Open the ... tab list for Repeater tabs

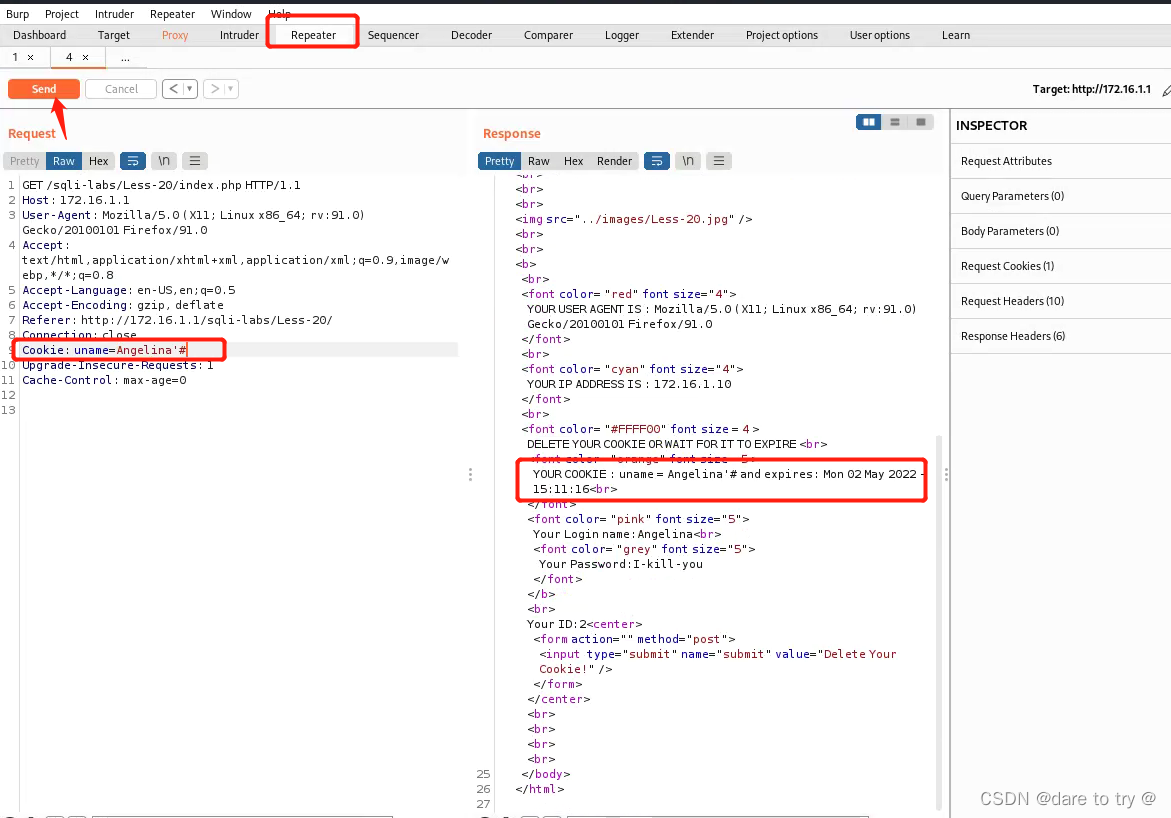point(125,57)
